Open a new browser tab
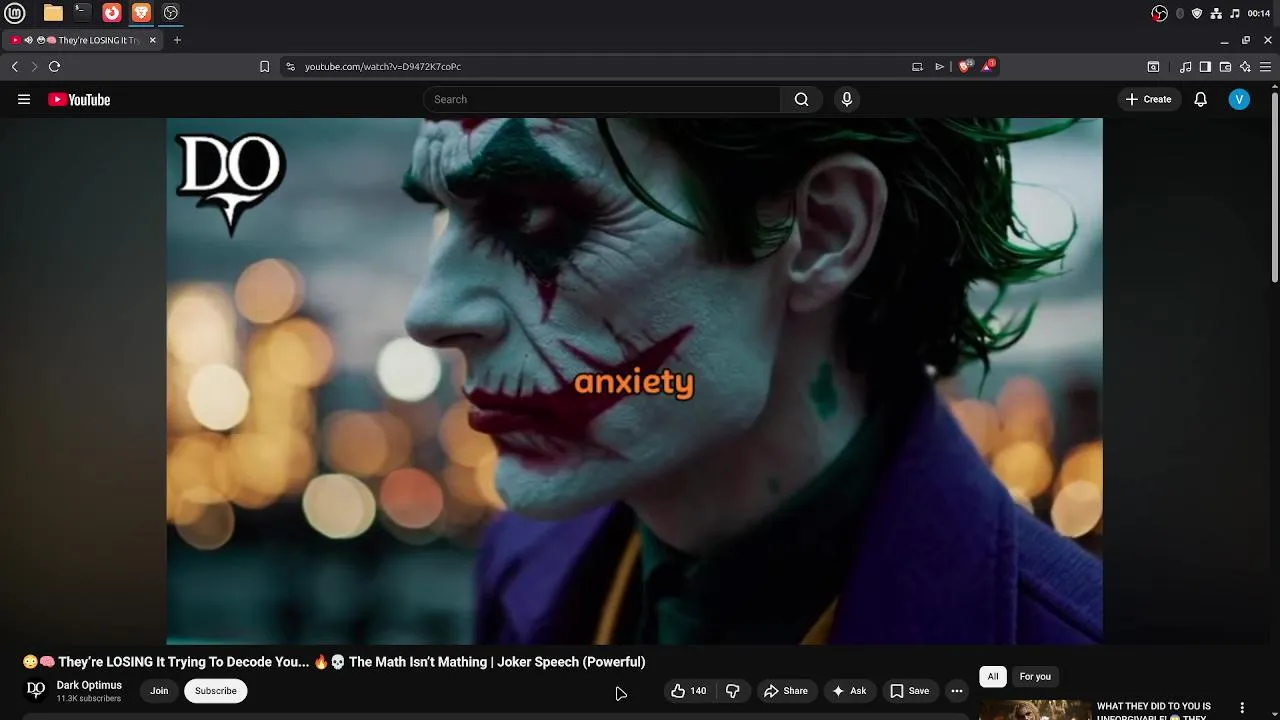This screenshot has height=720, width=1280. pyautogui.click(x=177, y=40)
